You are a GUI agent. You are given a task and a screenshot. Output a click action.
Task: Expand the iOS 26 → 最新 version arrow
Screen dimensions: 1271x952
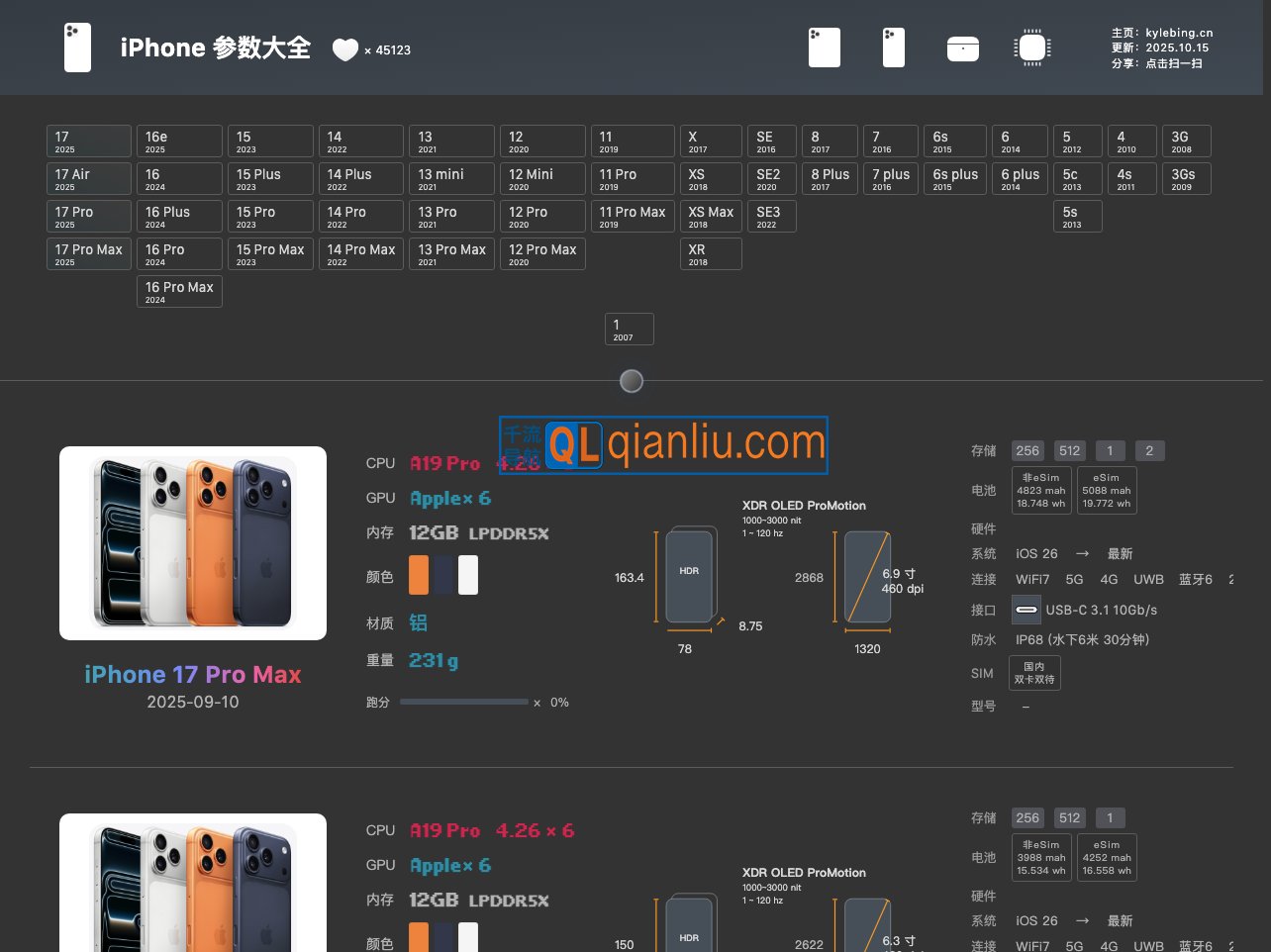click(1081, 553)
